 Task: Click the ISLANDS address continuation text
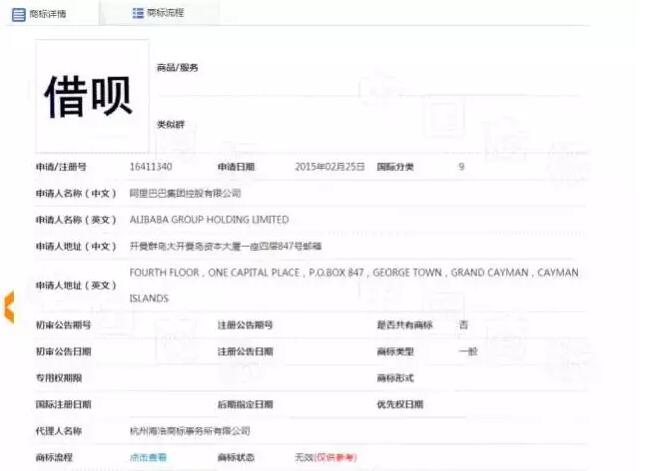(x=149, y=298)
